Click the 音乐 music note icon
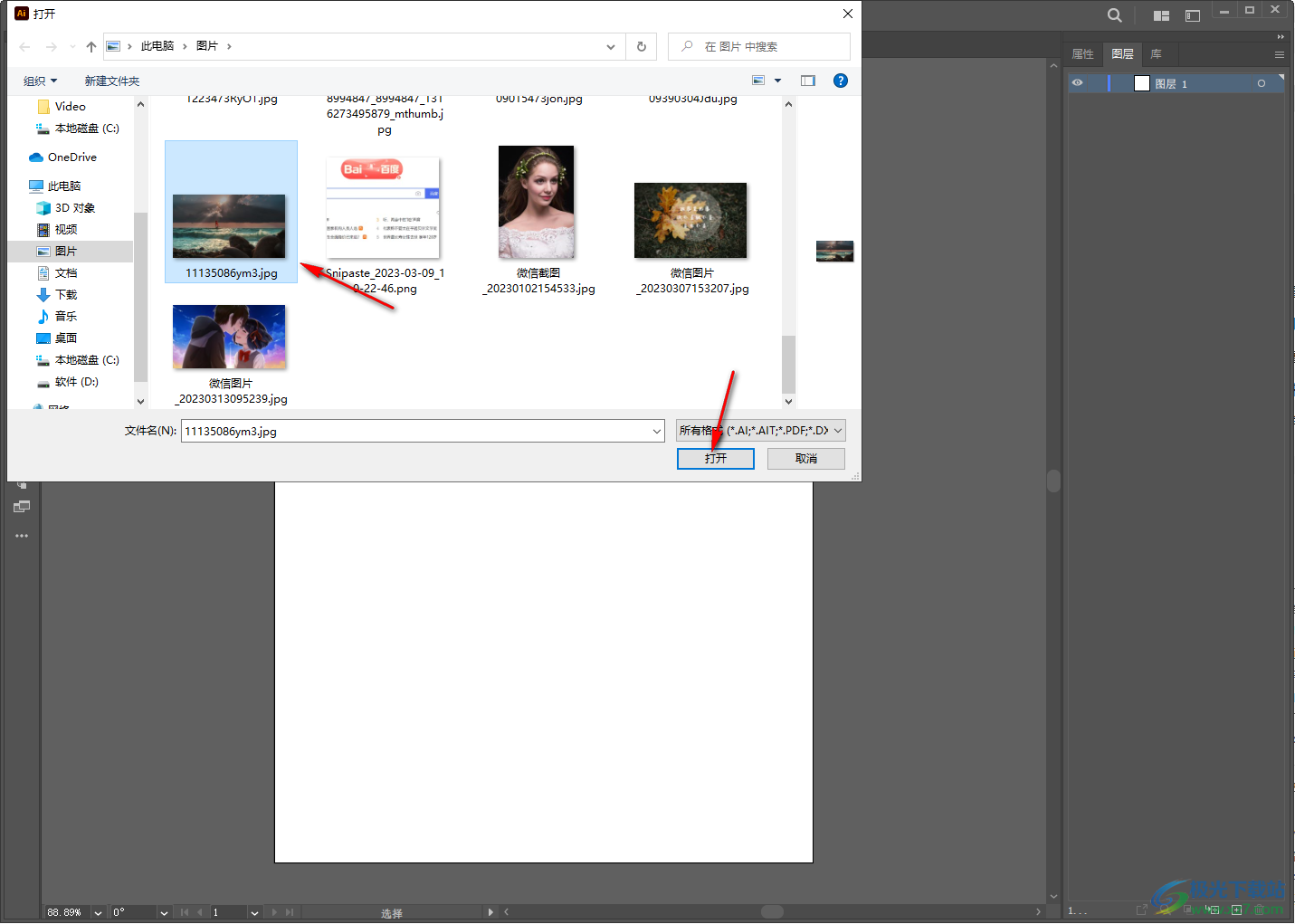This screenshot has width=1295, height=924. pyautogui.click(x=43, y=317)
